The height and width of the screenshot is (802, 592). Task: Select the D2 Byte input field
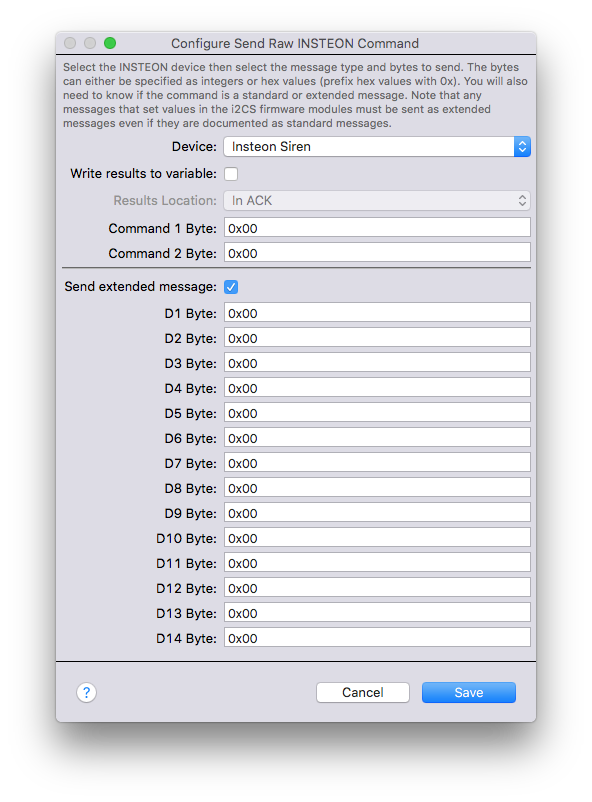click(377, 338)
